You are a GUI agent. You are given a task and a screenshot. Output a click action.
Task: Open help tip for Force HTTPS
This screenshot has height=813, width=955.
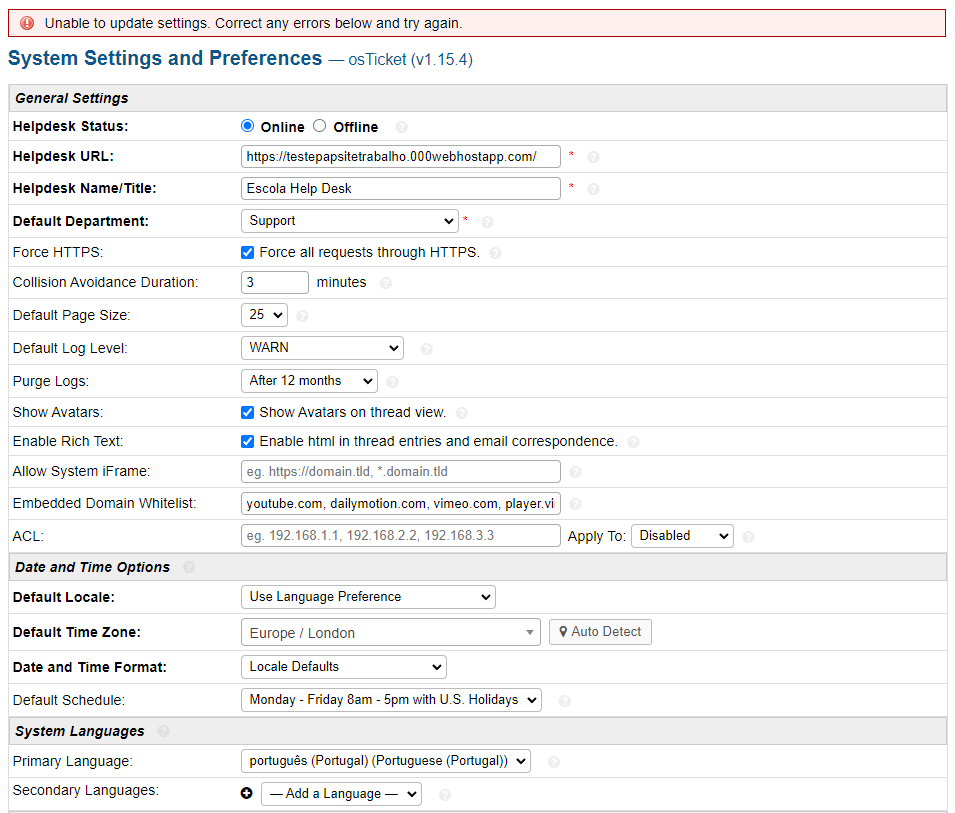point(496,253)
